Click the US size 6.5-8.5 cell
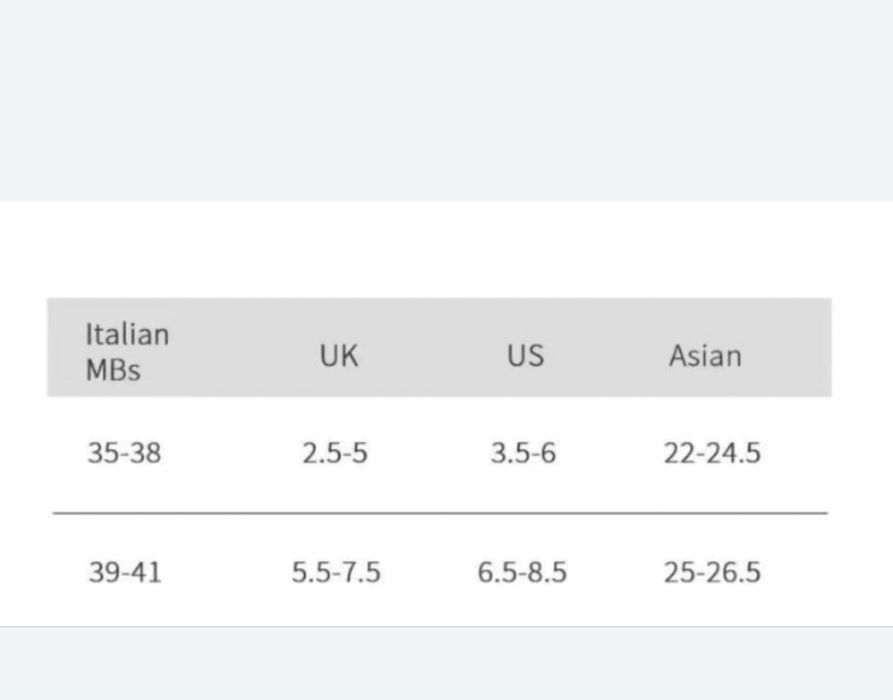Screen dimensions: 893x700 (522, 572)
